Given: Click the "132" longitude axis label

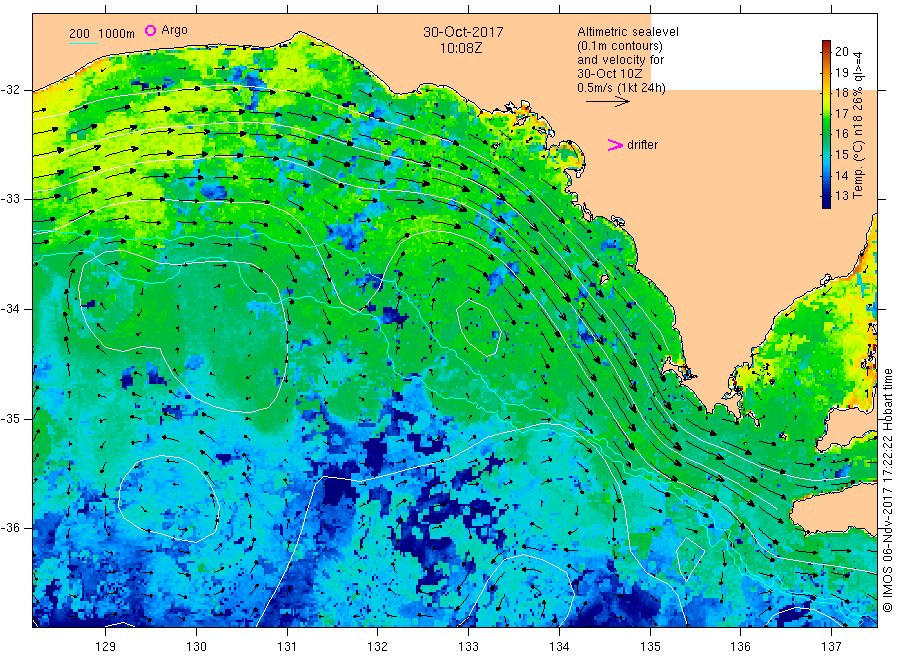Looking at the screenshot, I should tap(378, 647).
